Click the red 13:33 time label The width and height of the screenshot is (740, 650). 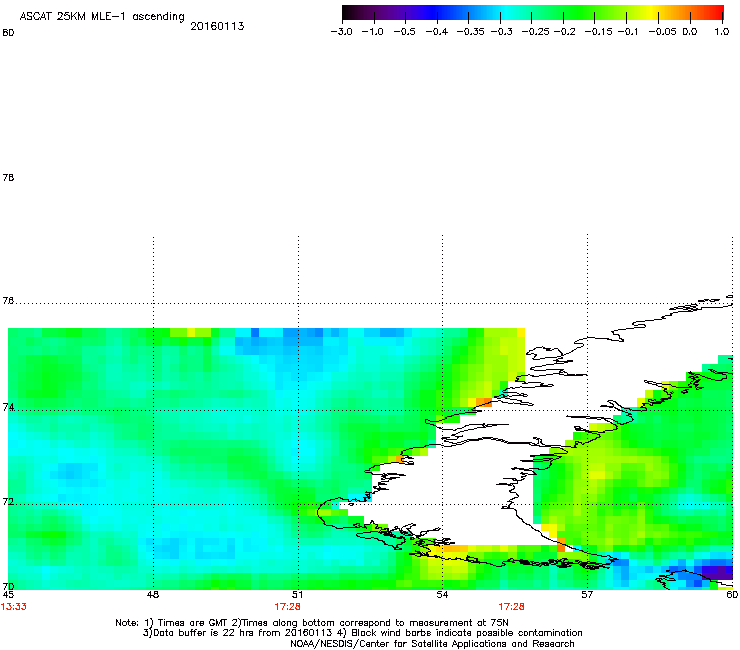click(14, 607)
